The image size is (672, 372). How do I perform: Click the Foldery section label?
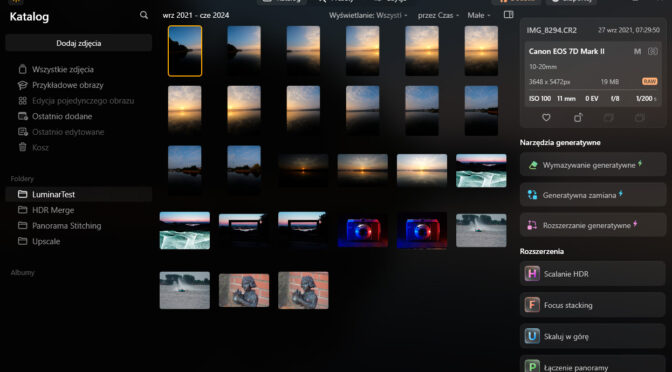tap(22, 179)
